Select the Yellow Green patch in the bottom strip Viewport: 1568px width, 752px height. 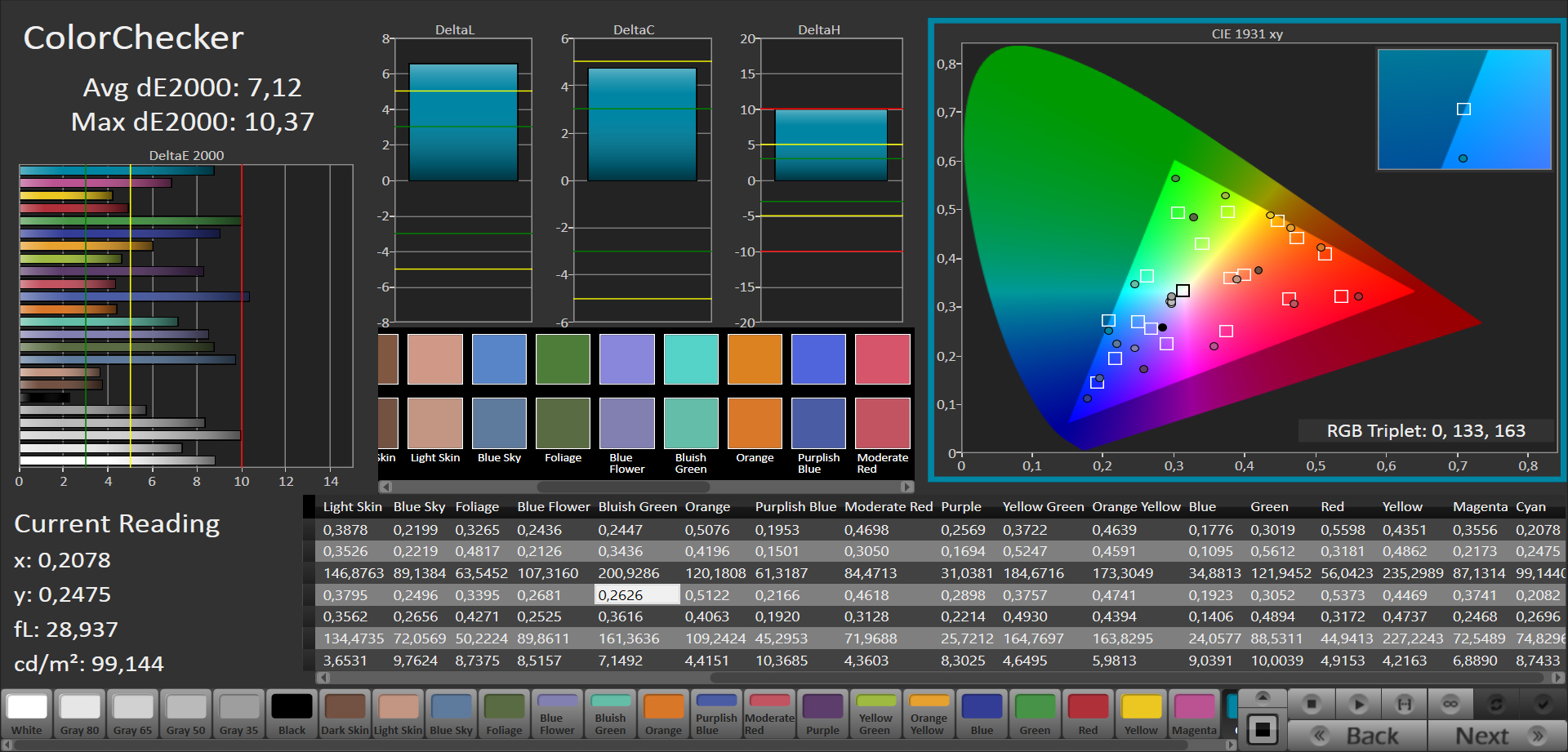pos(875,714)
